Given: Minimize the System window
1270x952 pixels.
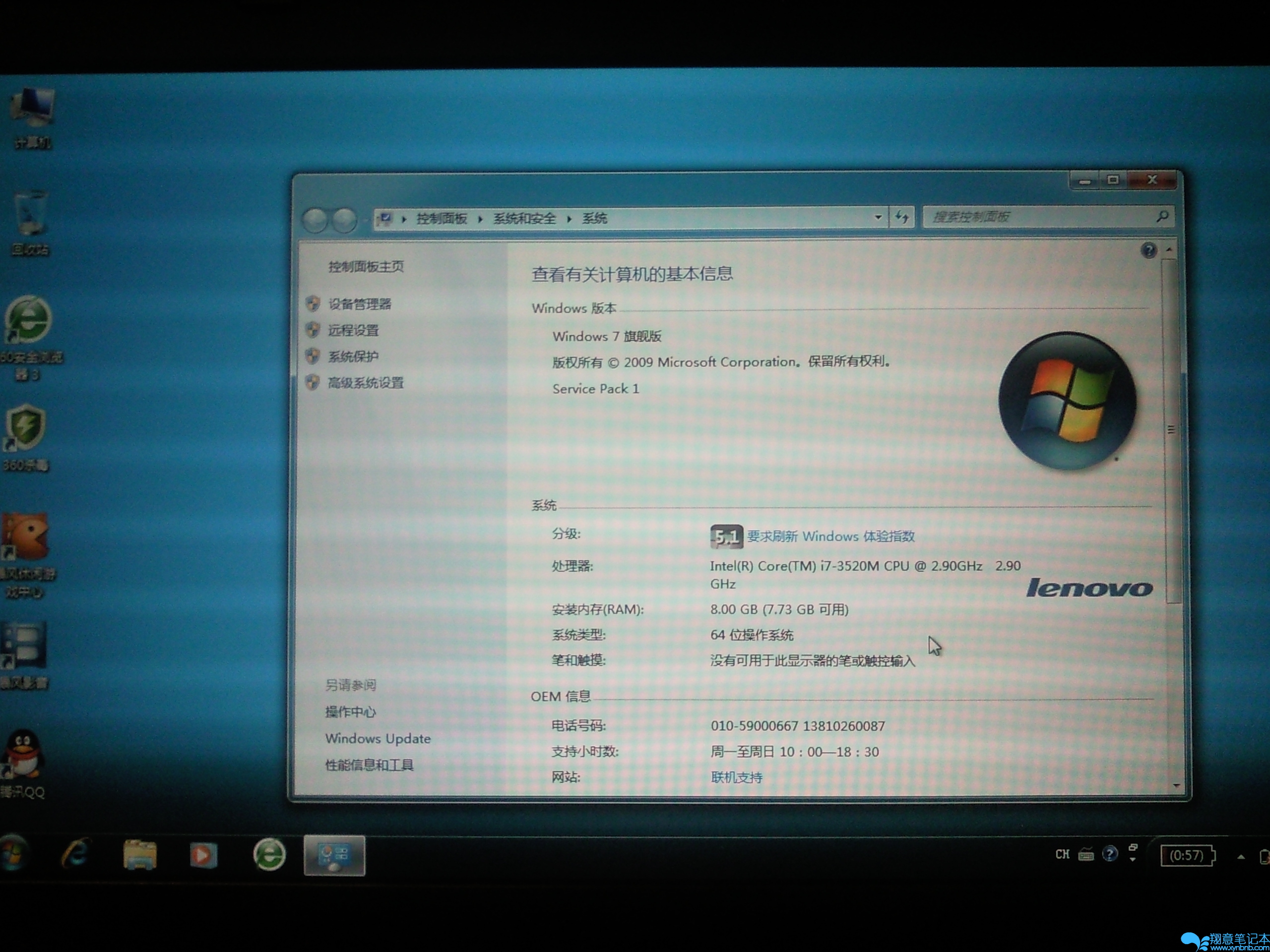Looking at the screenshot, I should click(x=1084, y=181).
